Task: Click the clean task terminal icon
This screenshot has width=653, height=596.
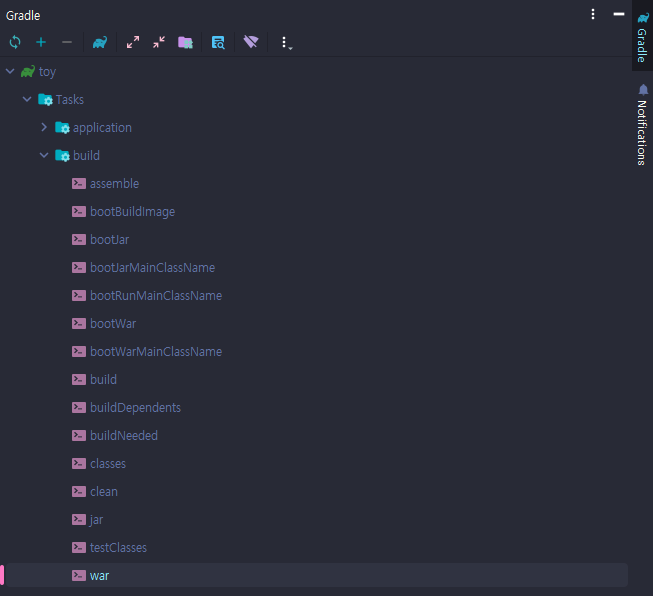Action: (79, 491)
